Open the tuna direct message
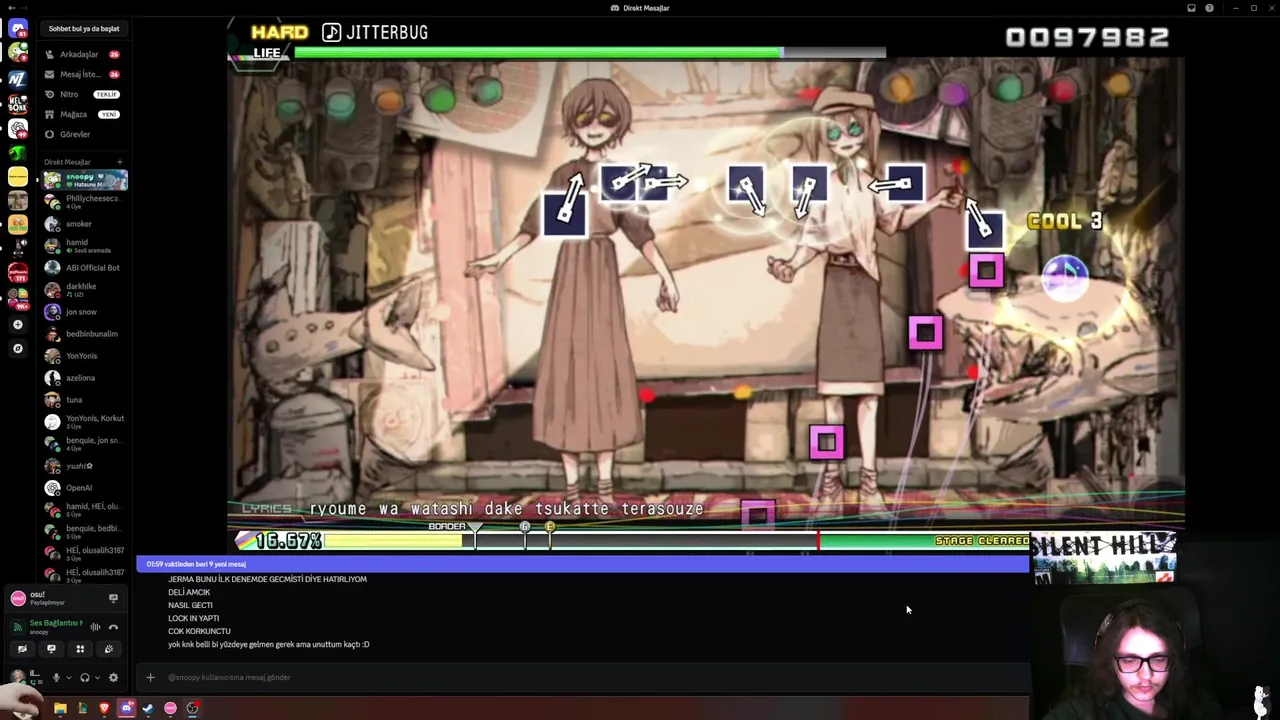This screenshot has width=1280, height=720. point(84,400)
